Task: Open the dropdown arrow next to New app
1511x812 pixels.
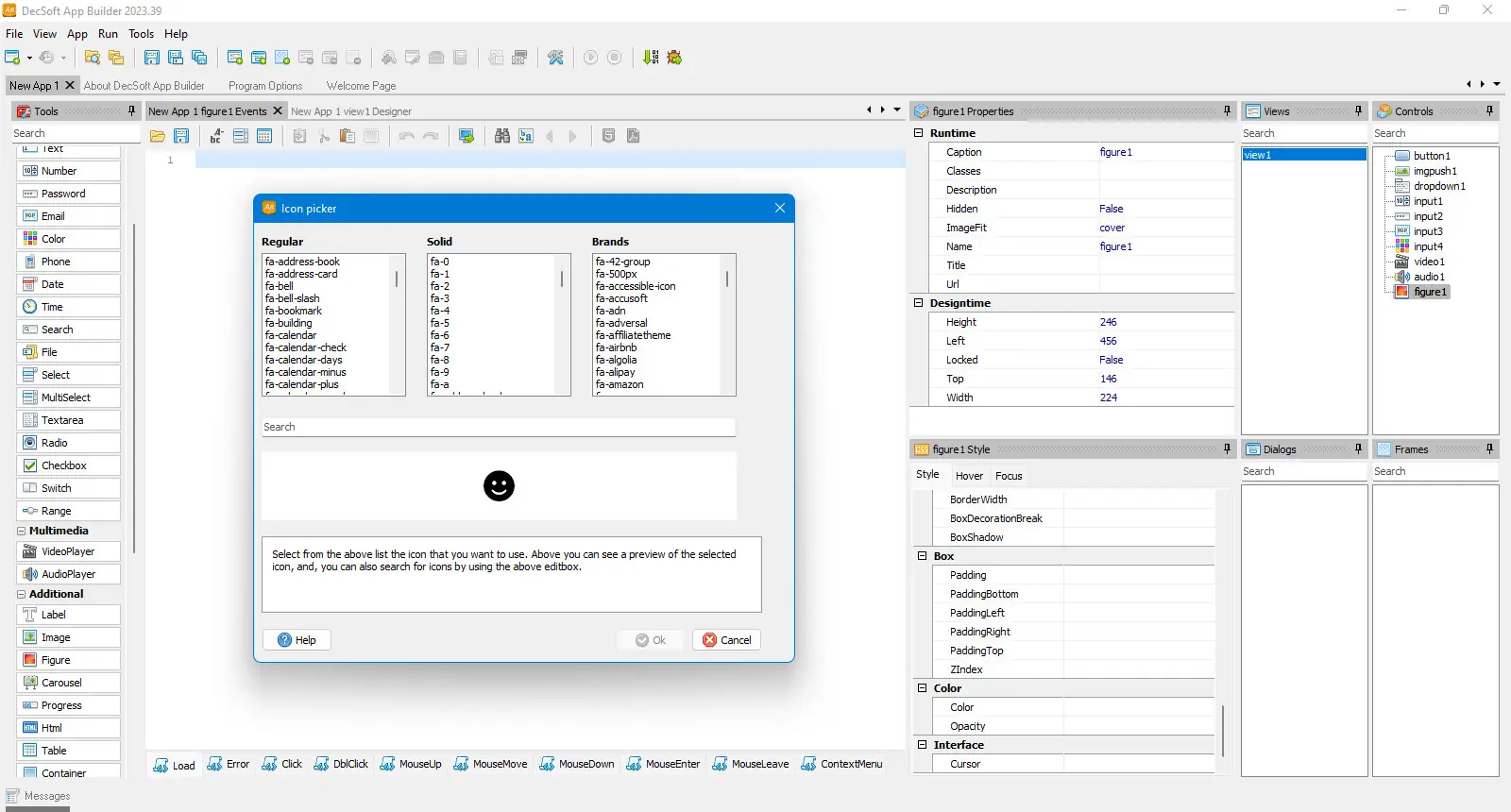Action: click(x=29, y=58)
